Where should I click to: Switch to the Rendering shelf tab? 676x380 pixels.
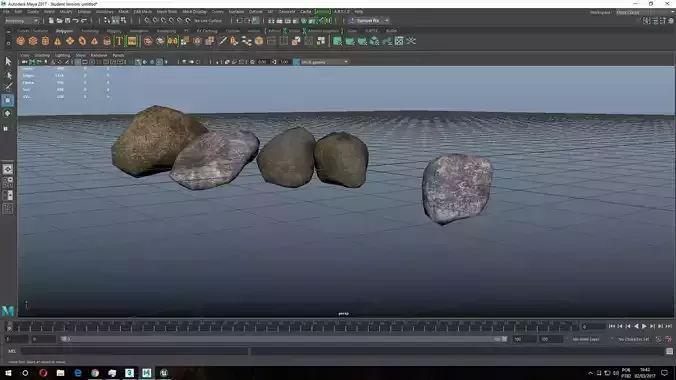pyautogui.click(x=166, y=31)
